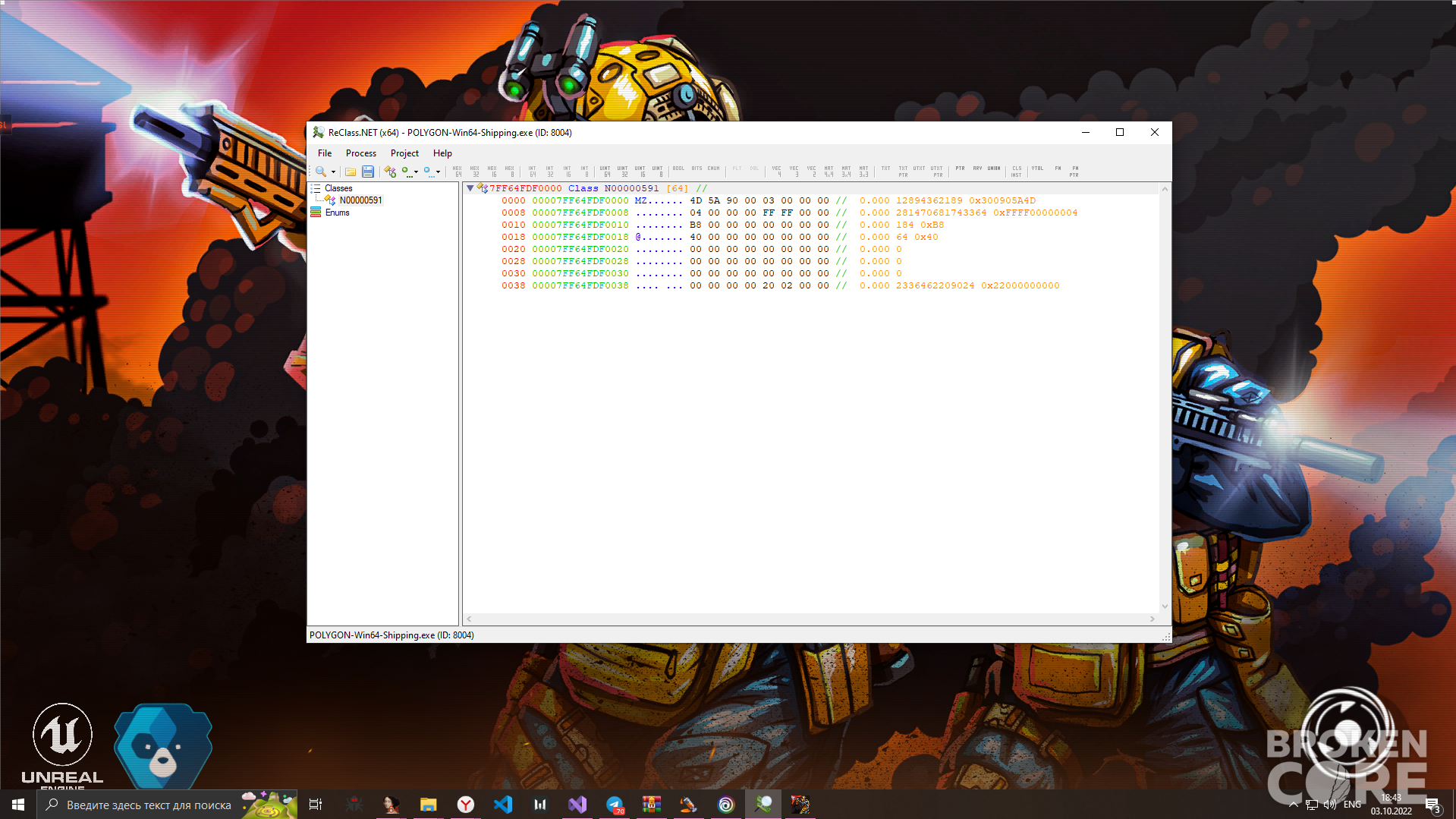
Task: Open project with the folder icon
Action: (x=351, y=172)
